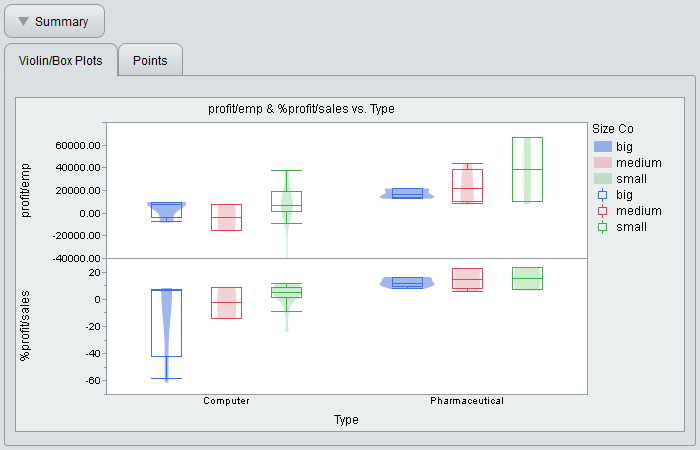700x450 pixels.
Task: Select the Violin/Box Plots tab
Action: pyautogui.click(x=61, y=60)
